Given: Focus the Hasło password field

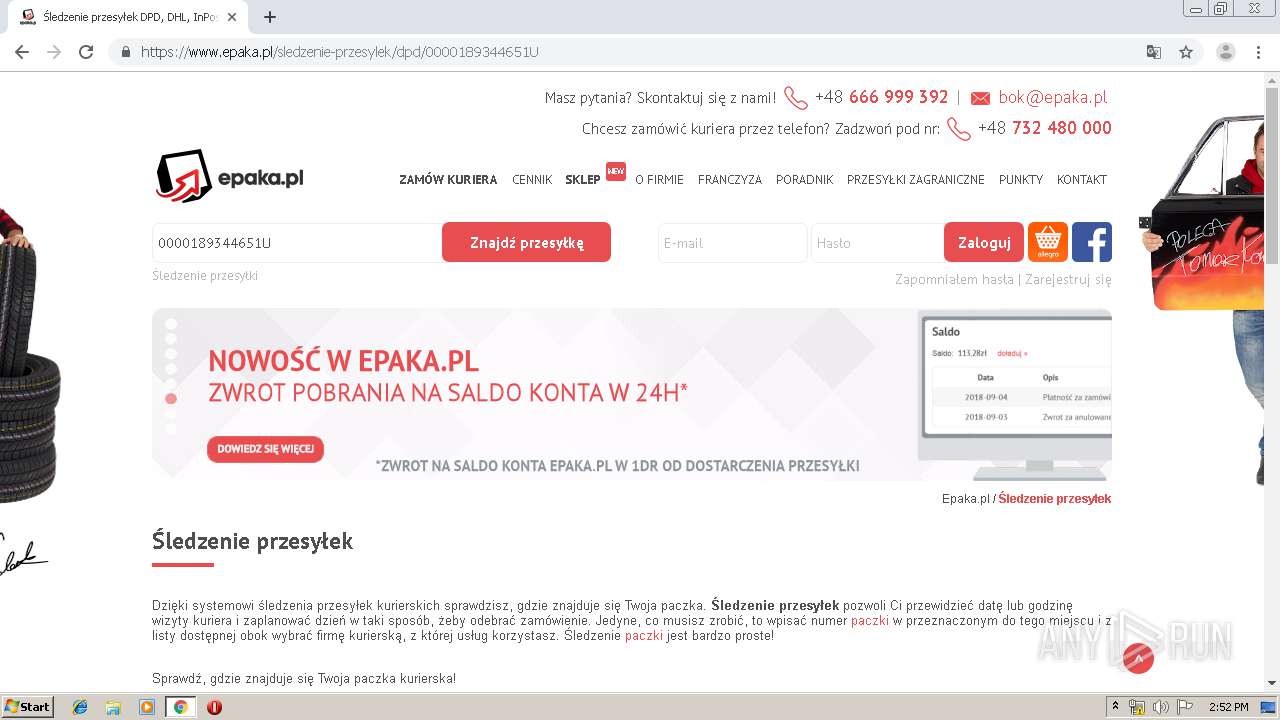Looking at the screenshot, I should pos(877,243).
